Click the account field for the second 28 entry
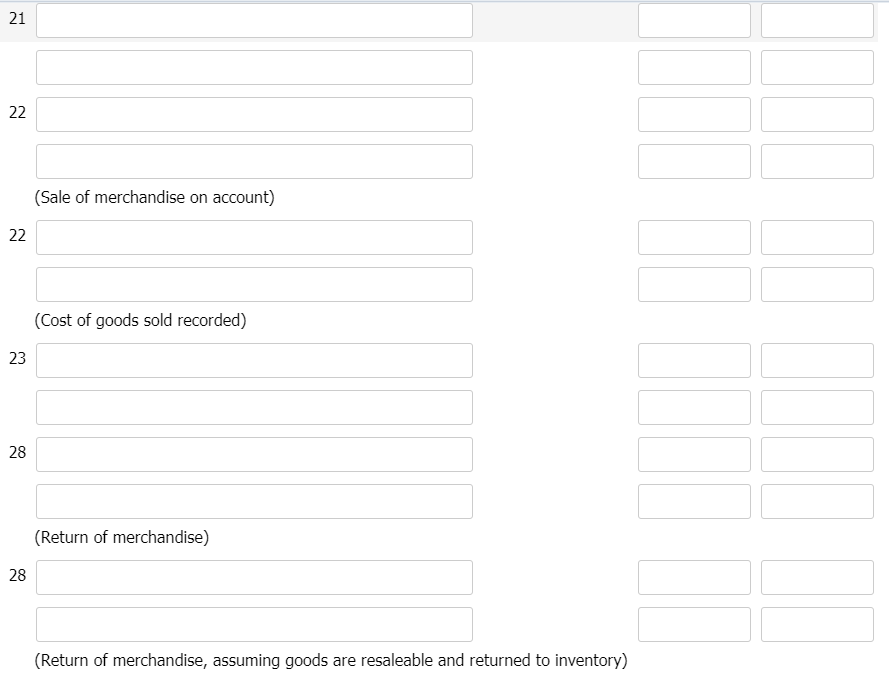 coord(254,577)
